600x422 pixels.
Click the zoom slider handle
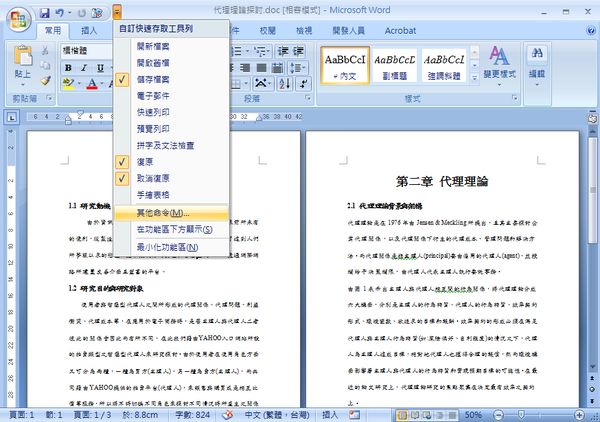coord(521,415)
